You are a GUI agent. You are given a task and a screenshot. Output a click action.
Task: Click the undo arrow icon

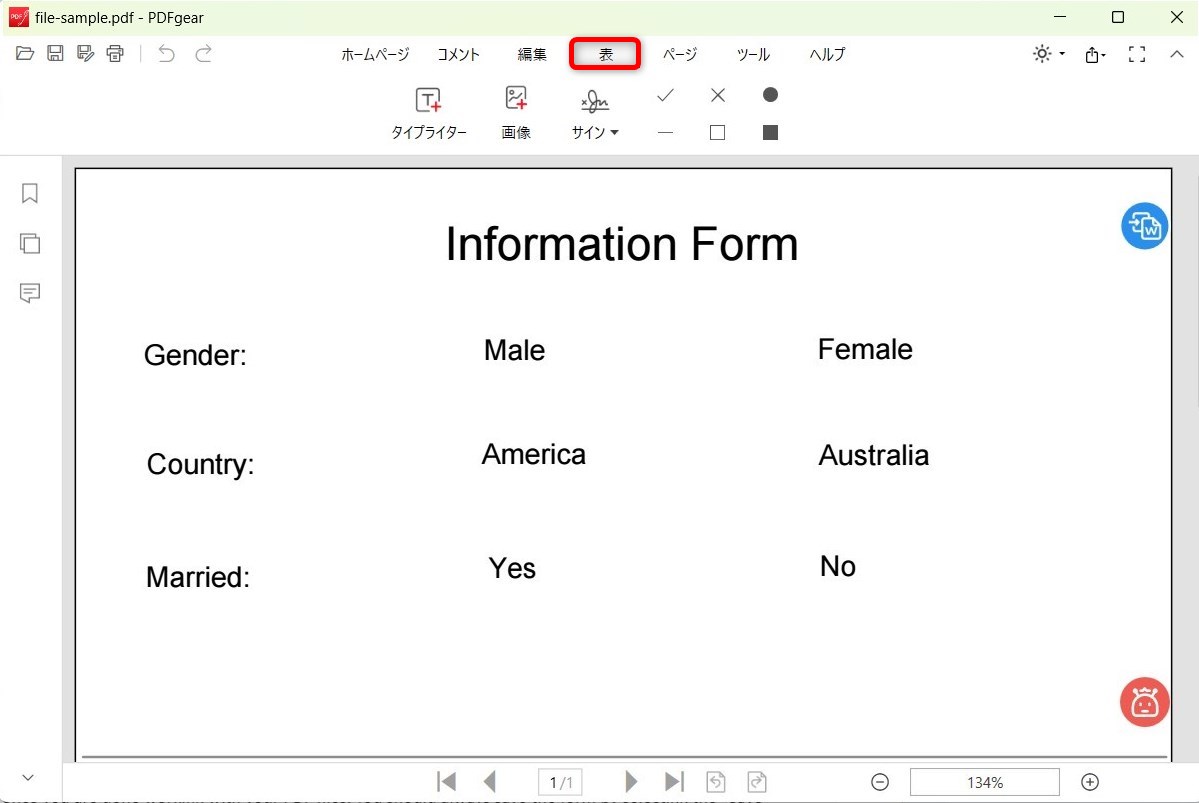166,54
